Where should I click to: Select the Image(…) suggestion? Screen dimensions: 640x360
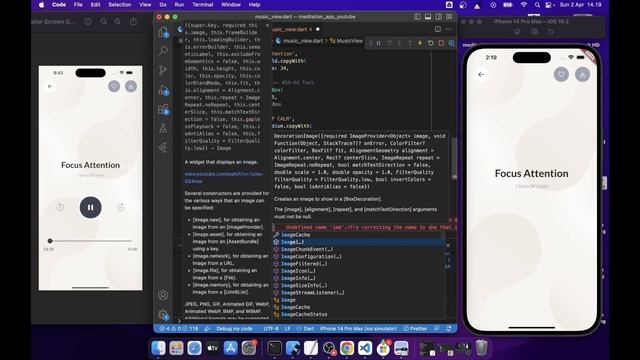pyautogui.click(x=358, y=242)
